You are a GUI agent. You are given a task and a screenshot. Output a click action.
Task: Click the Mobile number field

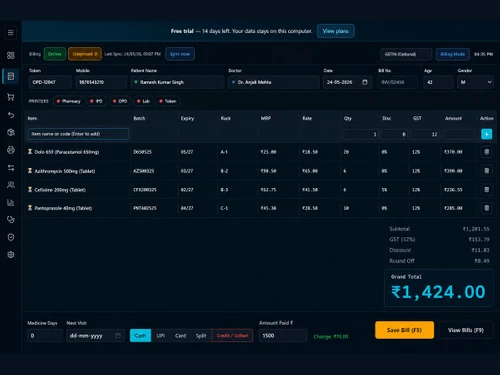point(101,82)
